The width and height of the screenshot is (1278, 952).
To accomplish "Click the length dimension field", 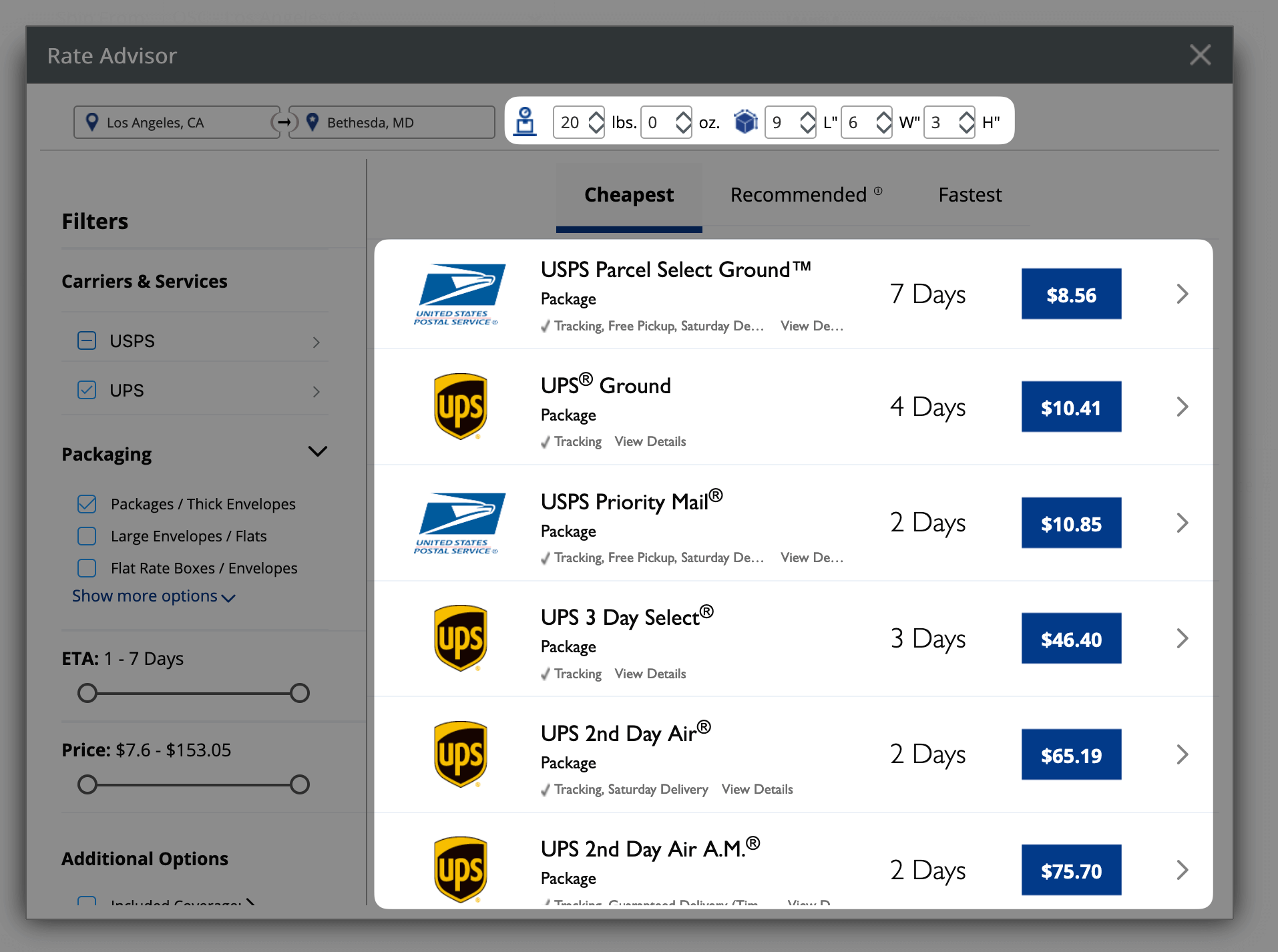I will pyautogui.click(x=790, y=122).
